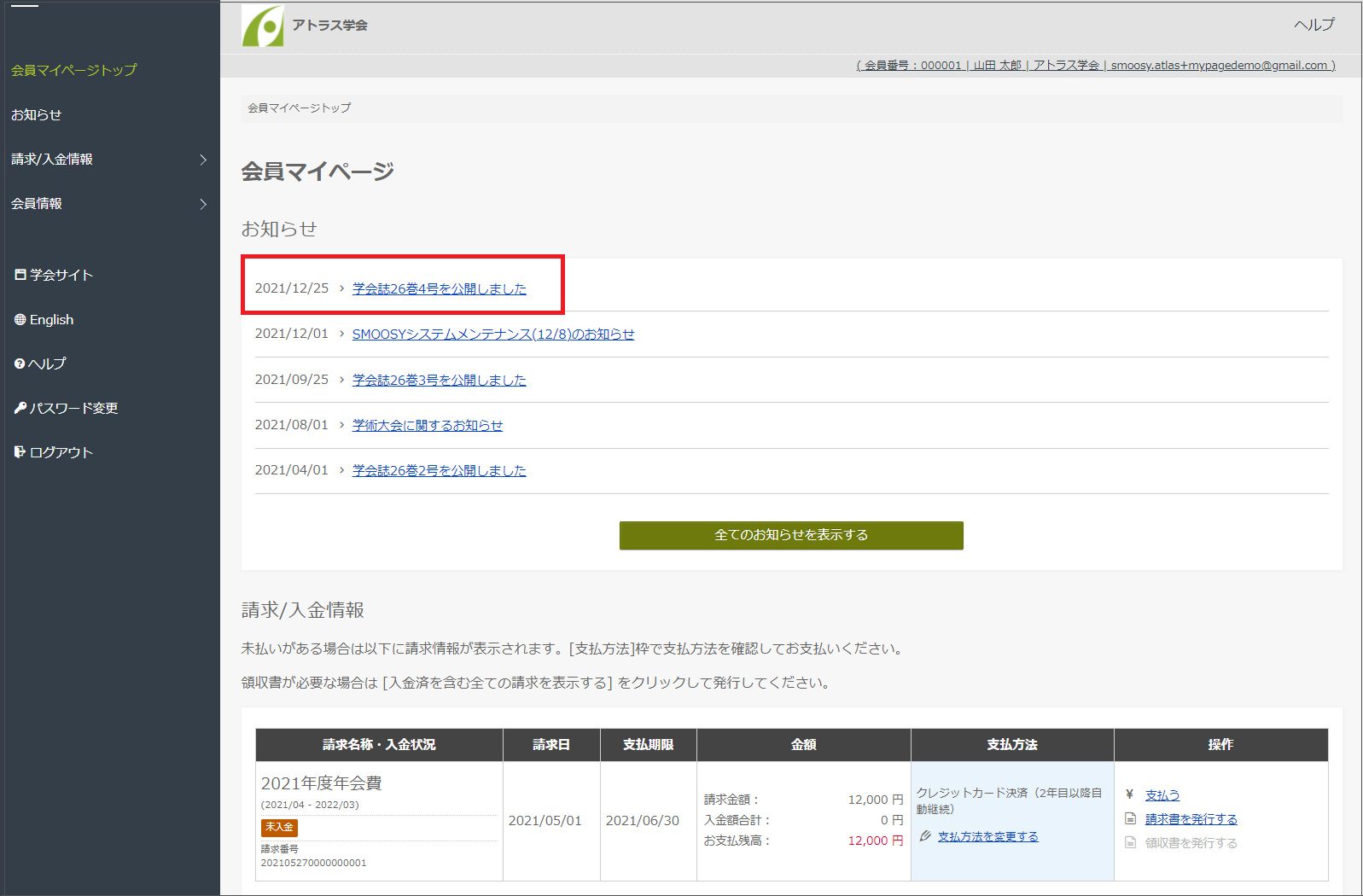Click the key icon for password change
This screenshot has width=1363, height=896.
click(x=20, y=408)
